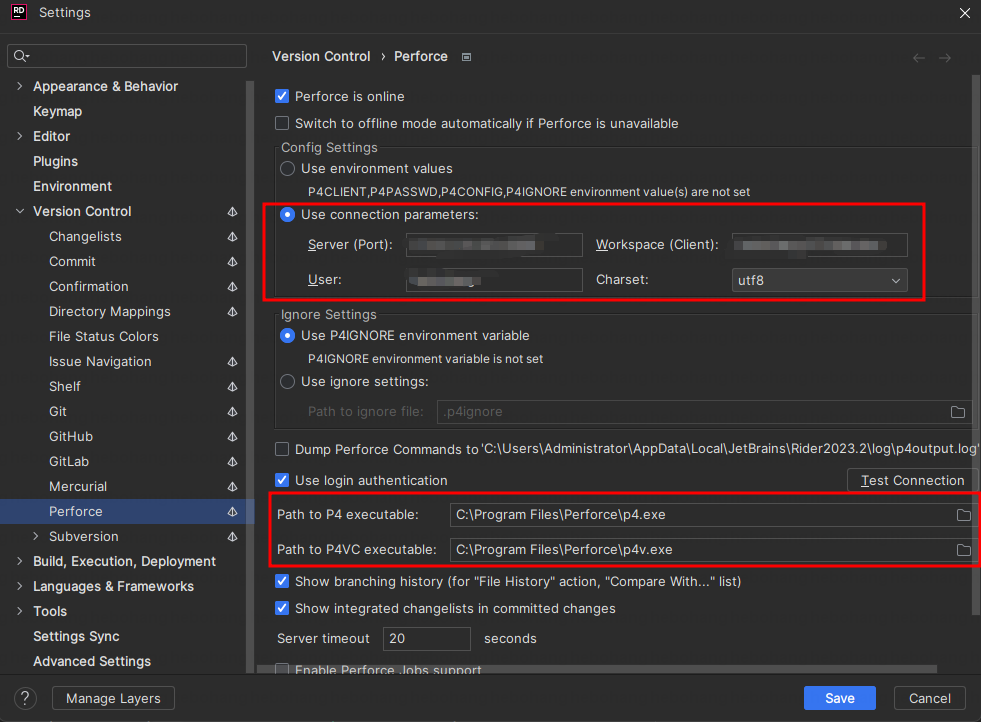Enable switch to offline mode automatically checkbox
The image size is (981, 722).
[282, 123]
